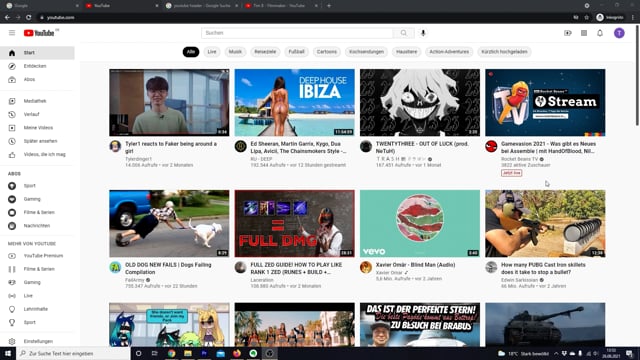
Task: Open YouTube Premium in the sidebar
Action: [37, 256]
